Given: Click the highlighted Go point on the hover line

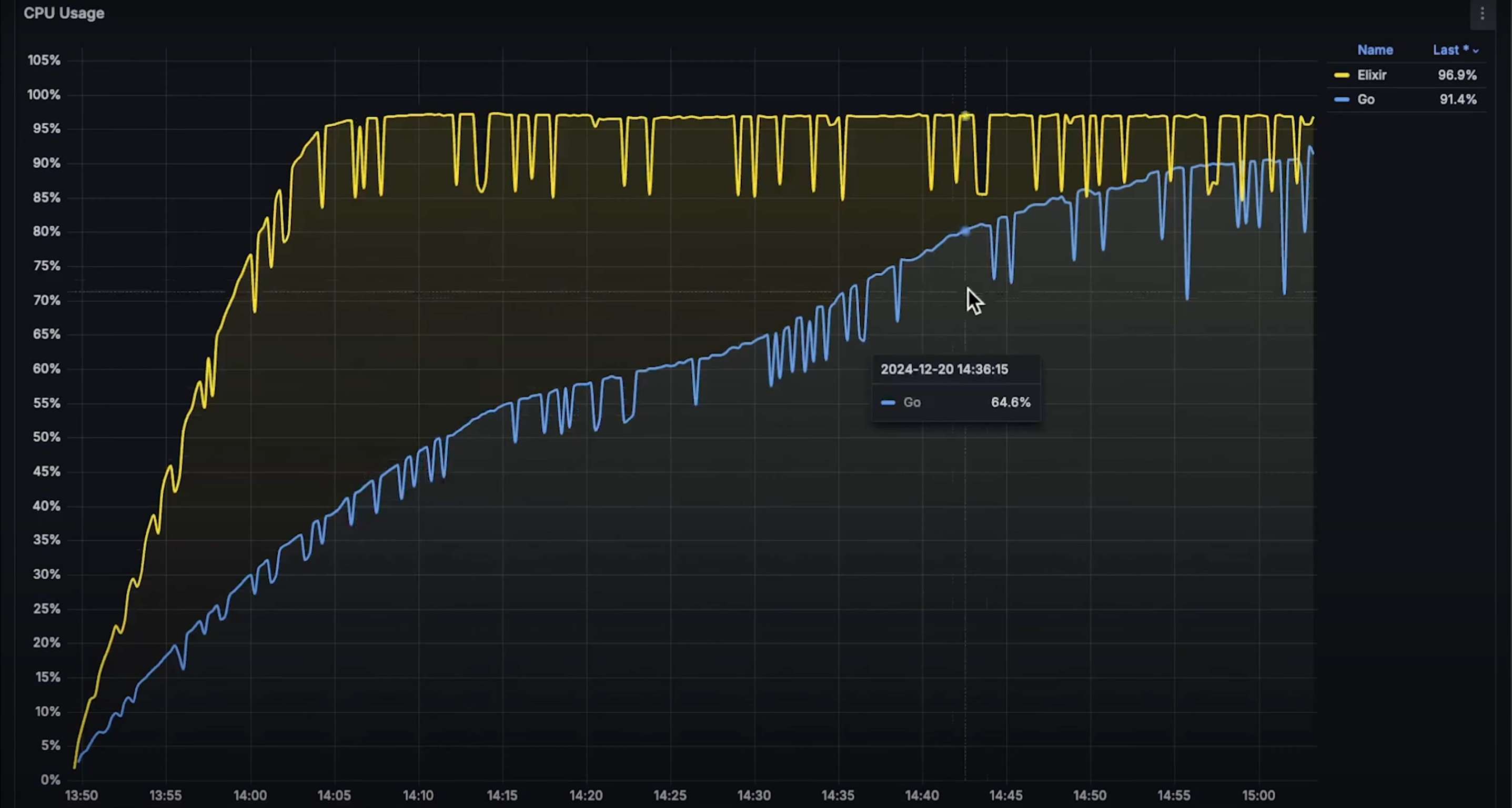Looking at the screenshot, I should click(x=965, y=232).
